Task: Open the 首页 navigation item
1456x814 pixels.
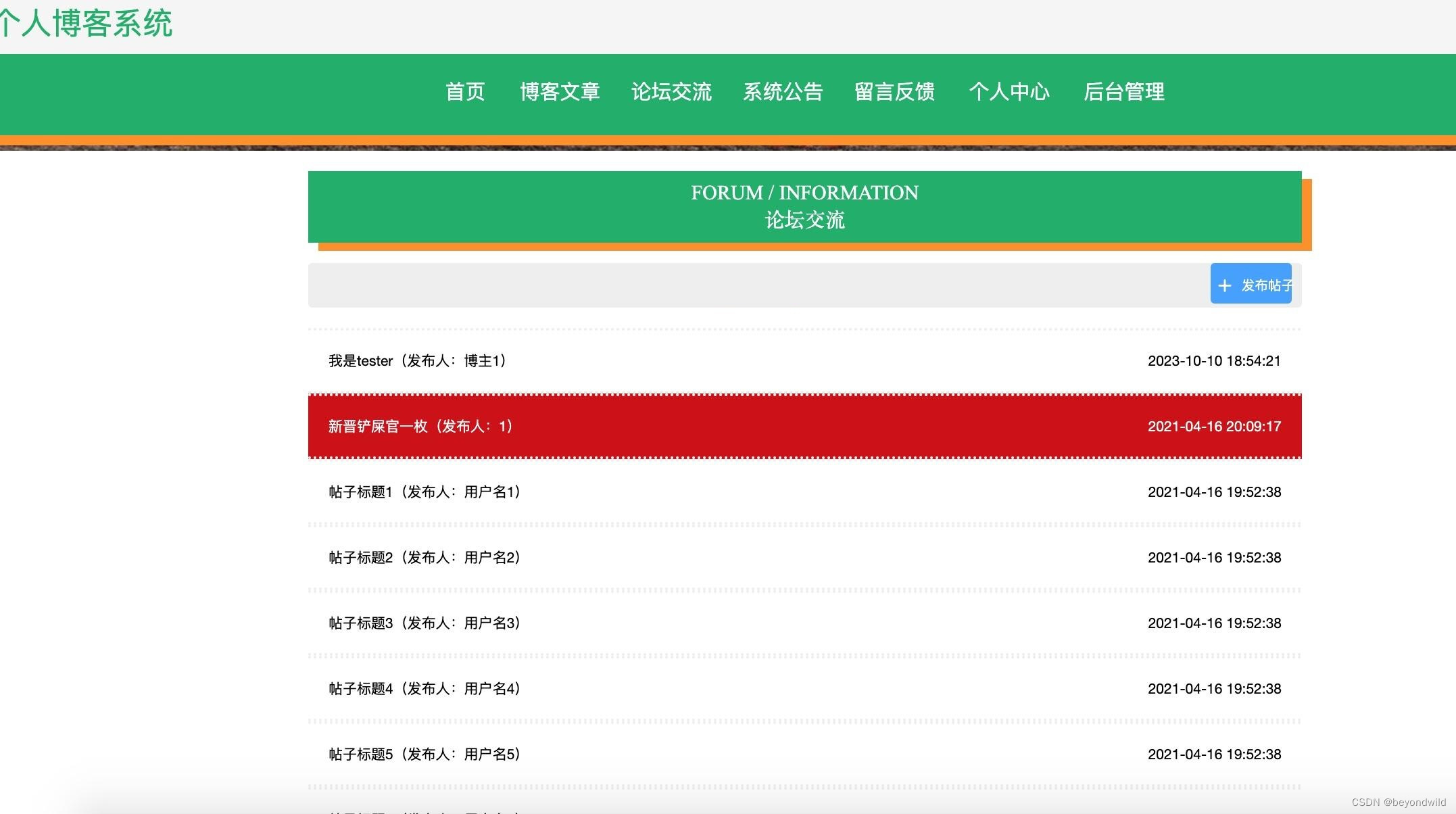Action: coord(464,92)
